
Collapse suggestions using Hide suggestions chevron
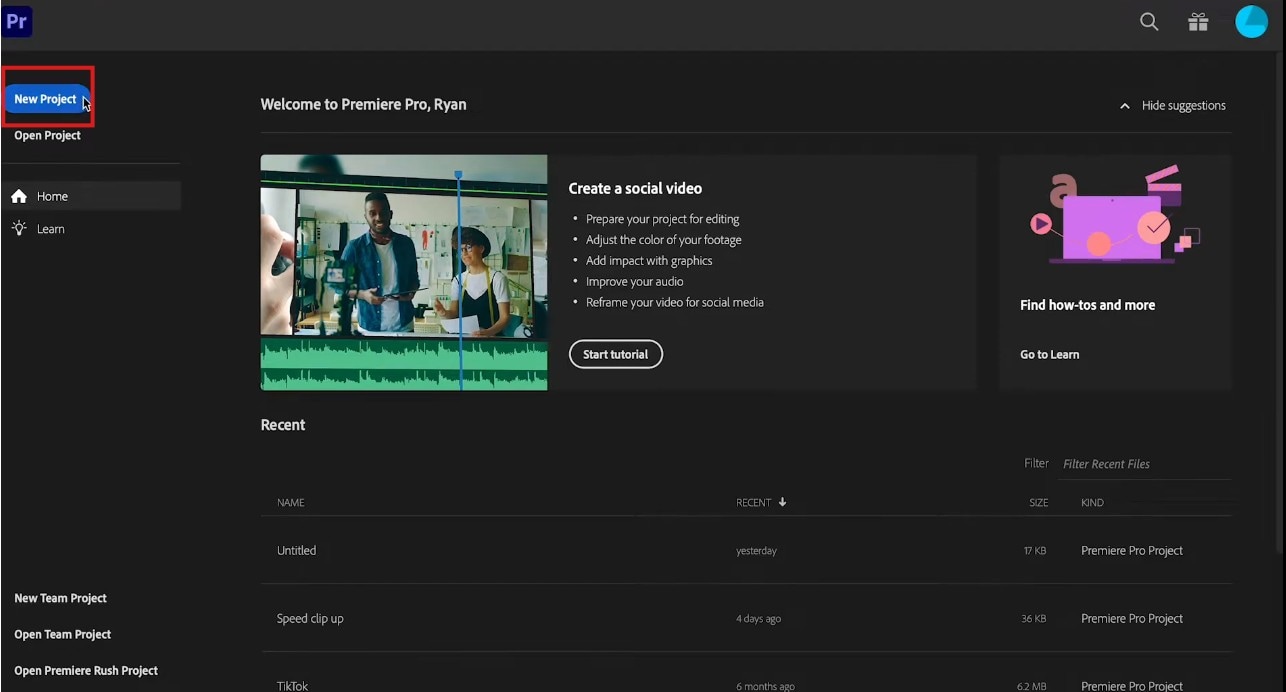pos(1125,106)
